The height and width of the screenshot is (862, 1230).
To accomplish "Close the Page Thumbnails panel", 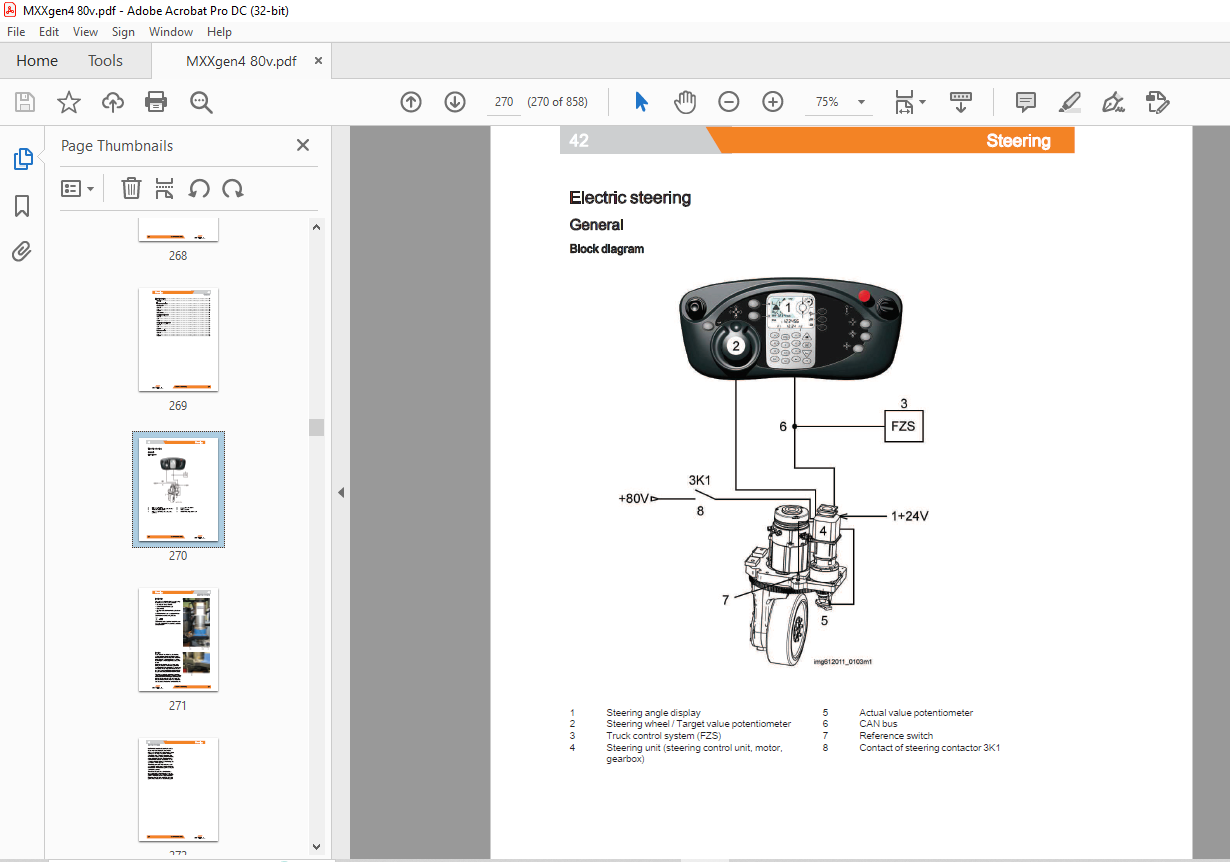I will tap(303, 145).
